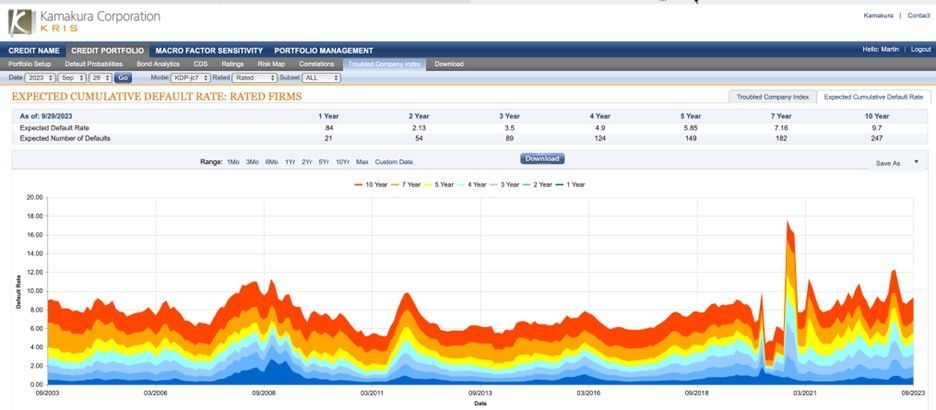Go to Default Probabilities submenu
The height and width of the screenshot is (410, 936).
click(94, 64)
